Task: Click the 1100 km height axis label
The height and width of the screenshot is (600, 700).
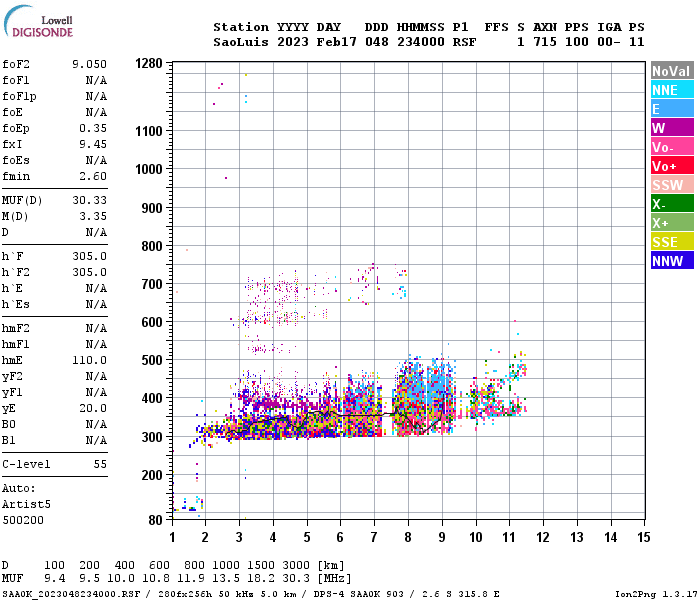Action: [x=149, y=131]
